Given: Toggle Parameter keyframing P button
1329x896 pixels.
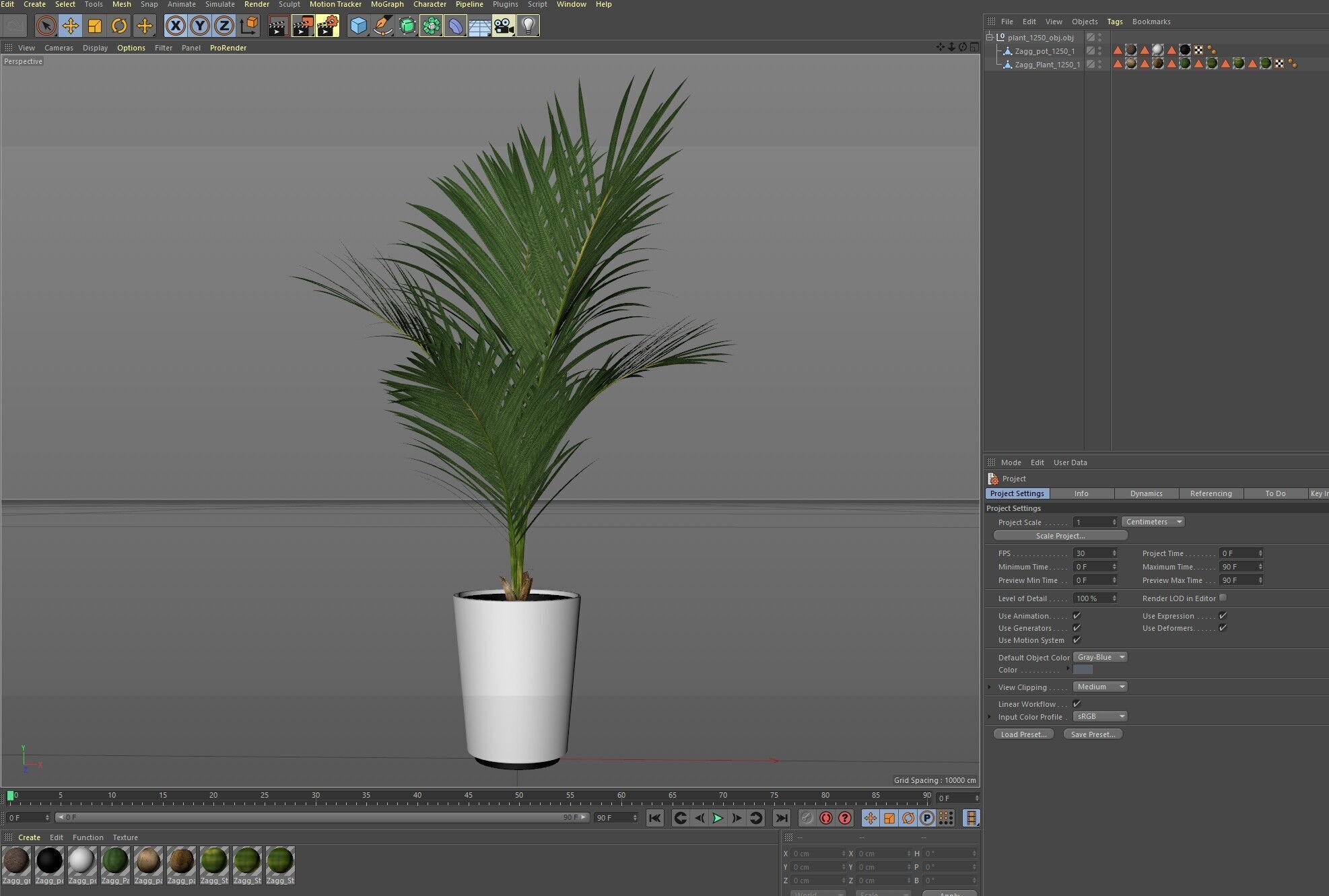Looking at the screenshot, I should [927, 818].
